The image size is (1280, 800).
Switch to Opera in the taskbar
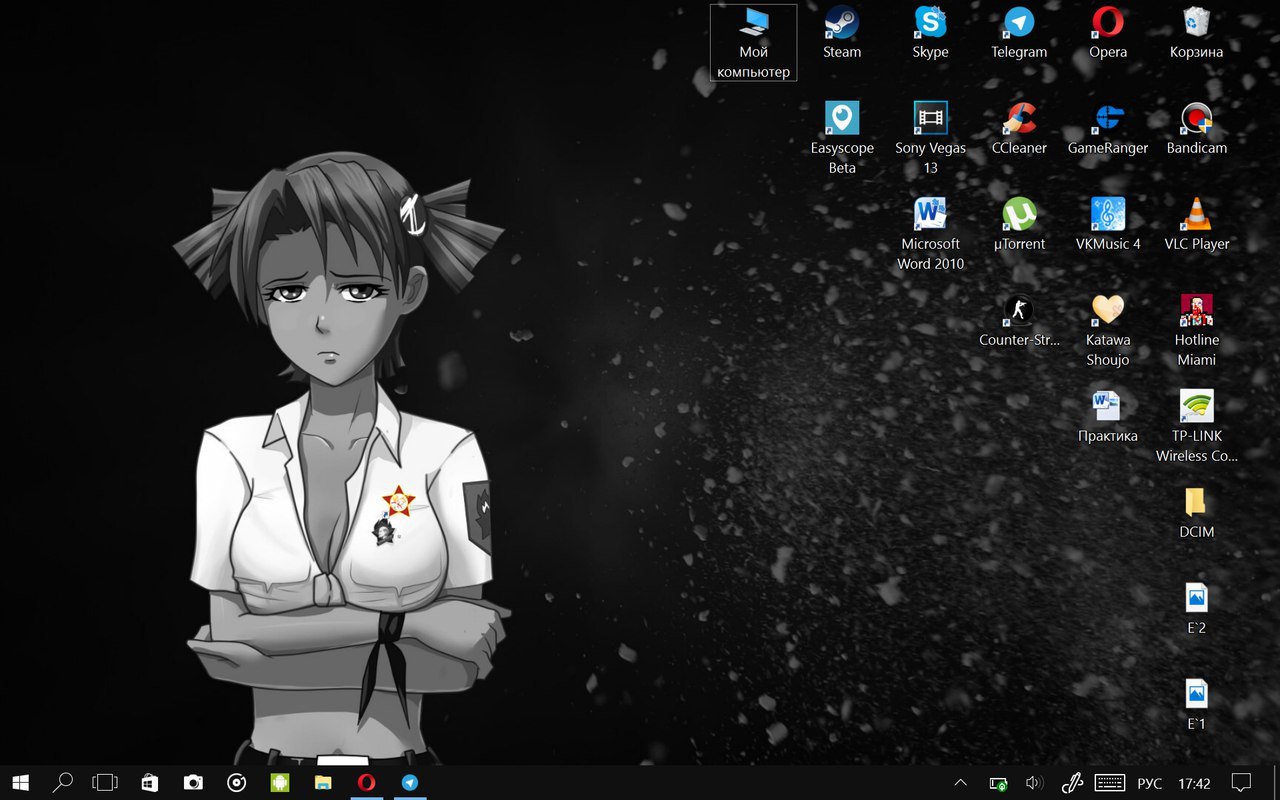tap(367, 782)
